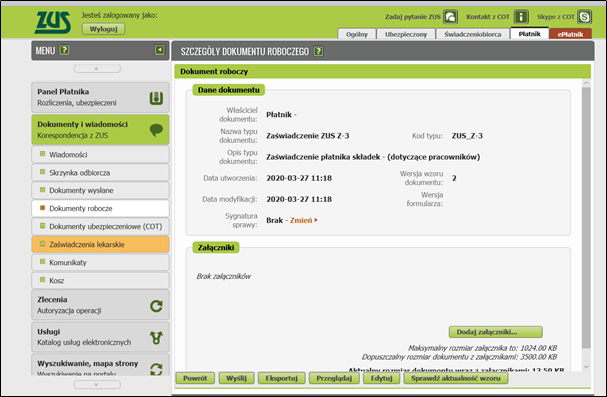
Task: Click the Przeglądaj button
Action: (x=334, y=378)
